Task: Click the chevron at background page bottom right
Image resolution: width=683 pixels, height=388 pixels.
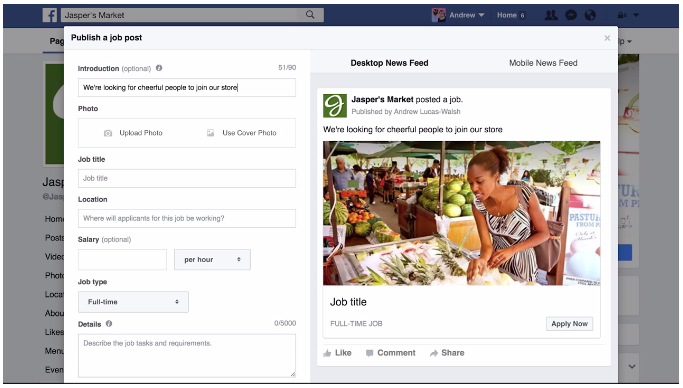Action: point(632,367)
